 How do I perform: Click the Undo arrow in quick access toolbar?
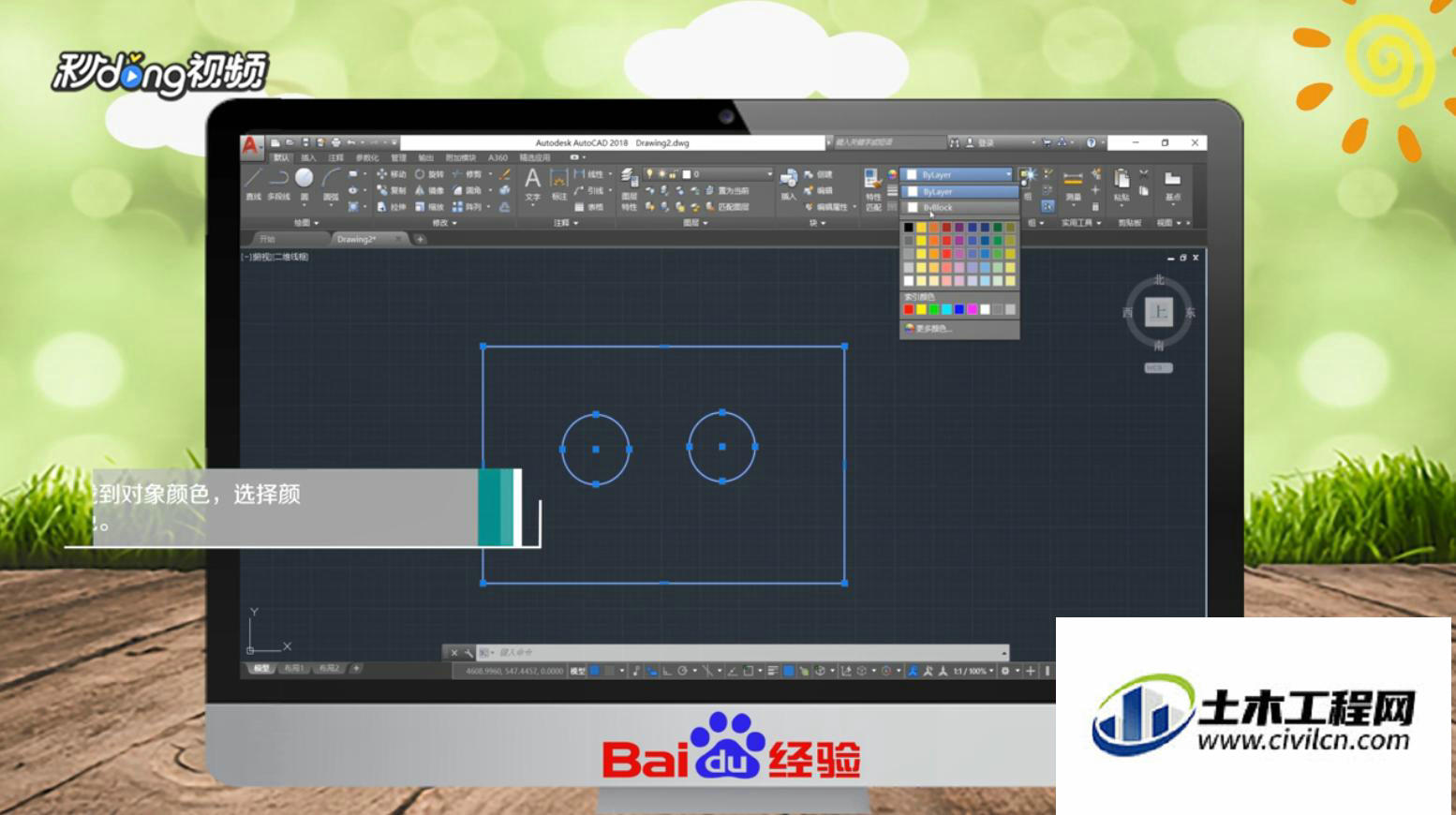[351, 142]
